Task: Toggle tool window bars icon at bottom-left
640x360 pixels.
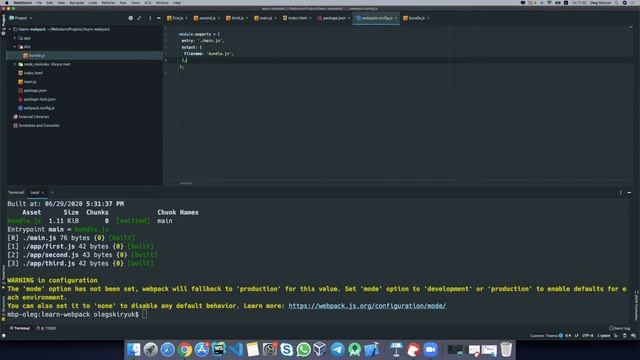Action: coord(4,336)
